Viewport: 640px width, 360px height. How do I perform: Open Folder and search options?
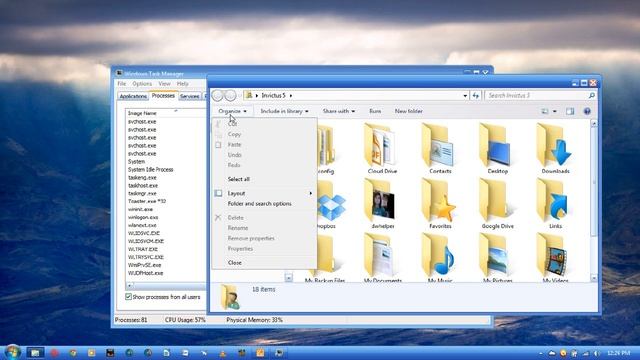click(x=260, y=204)
